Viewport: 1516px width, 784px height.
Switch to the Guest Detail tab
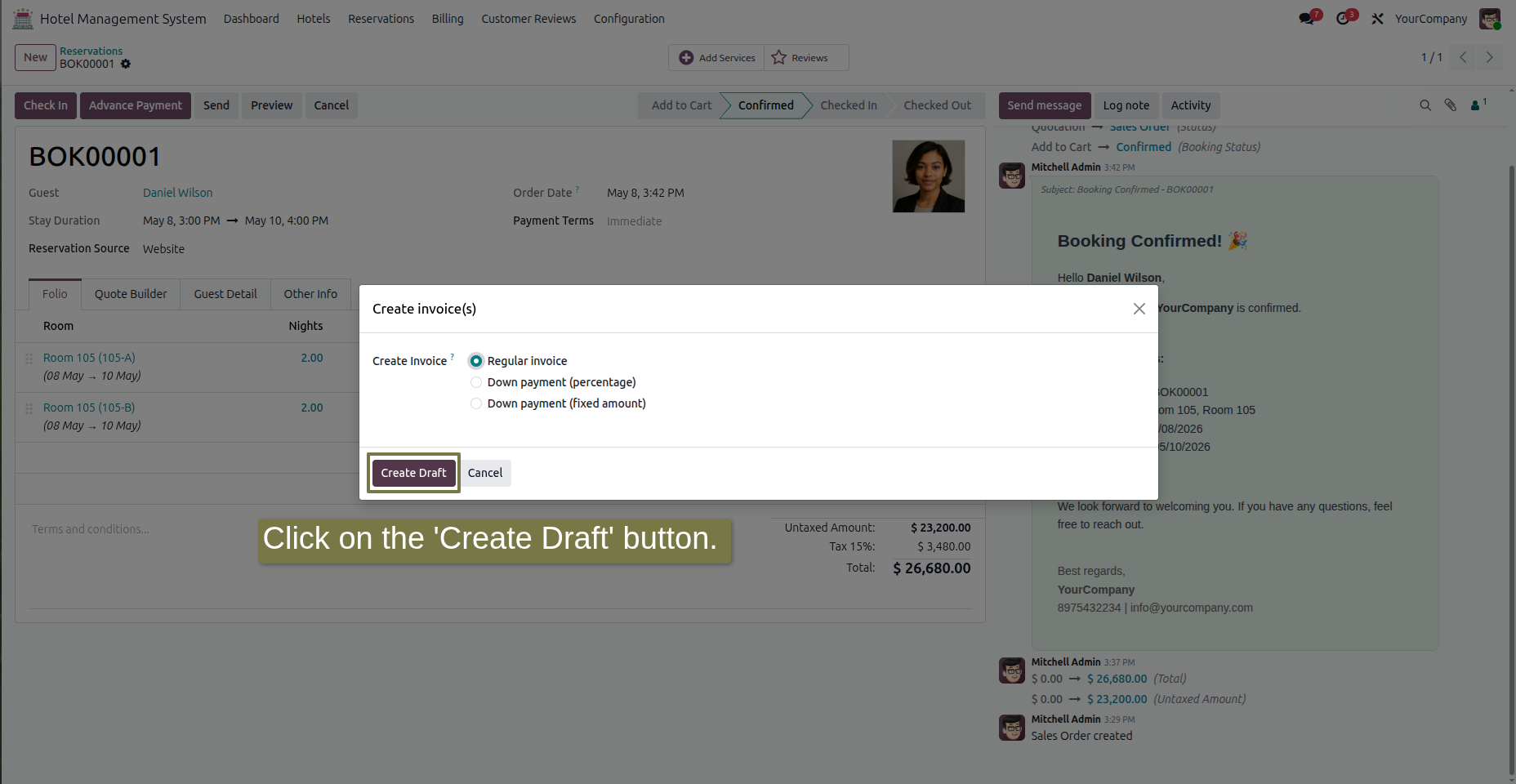click(x=225, y=294)
